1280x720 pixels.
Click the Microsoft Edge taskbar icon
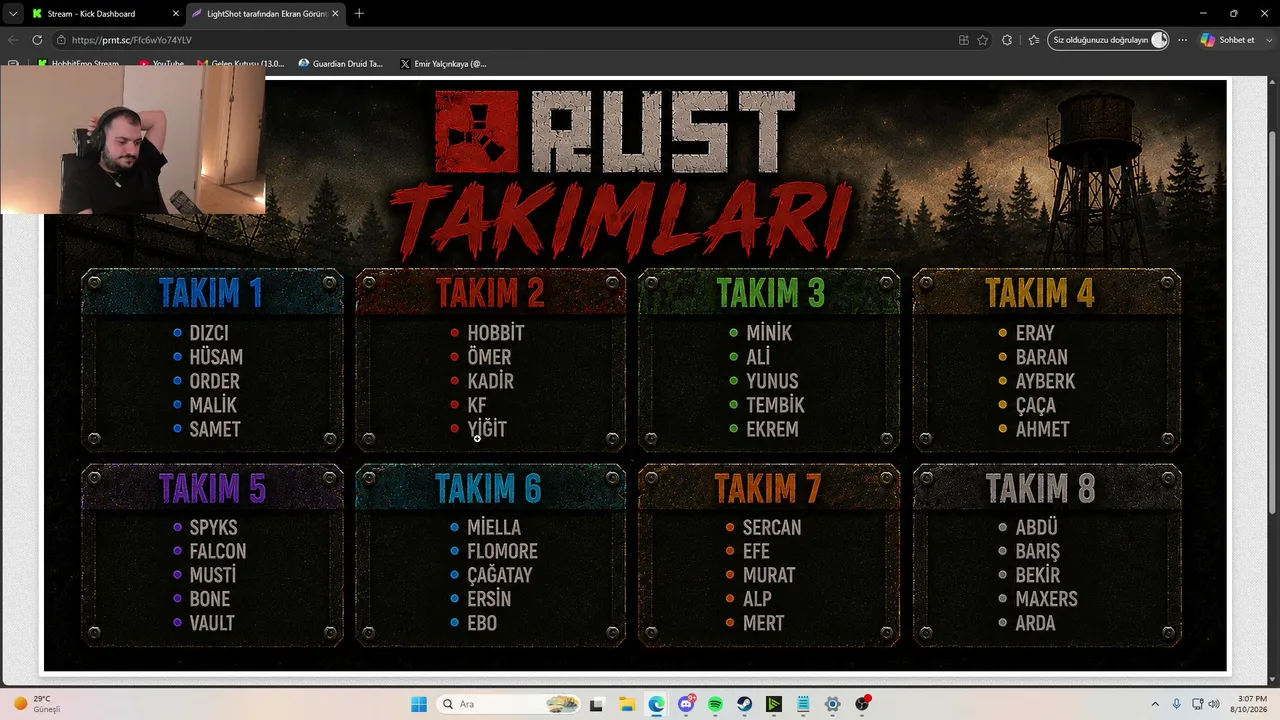[656, 704]
